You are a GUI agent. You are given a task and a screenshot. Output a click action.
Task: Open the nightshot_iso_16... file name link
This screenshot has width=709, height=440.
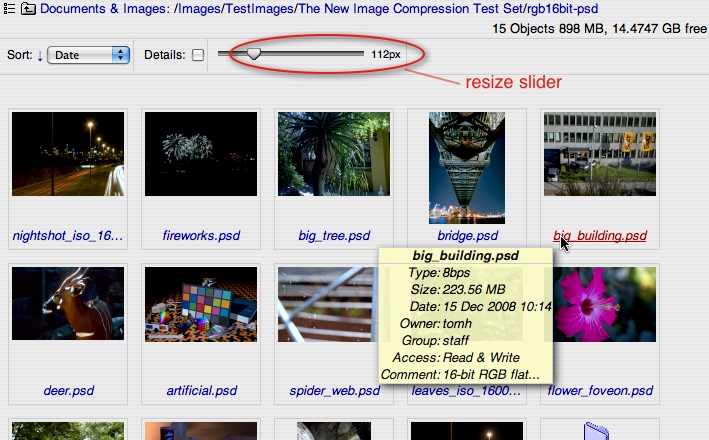pyautogui.click(x=68, y=236)
